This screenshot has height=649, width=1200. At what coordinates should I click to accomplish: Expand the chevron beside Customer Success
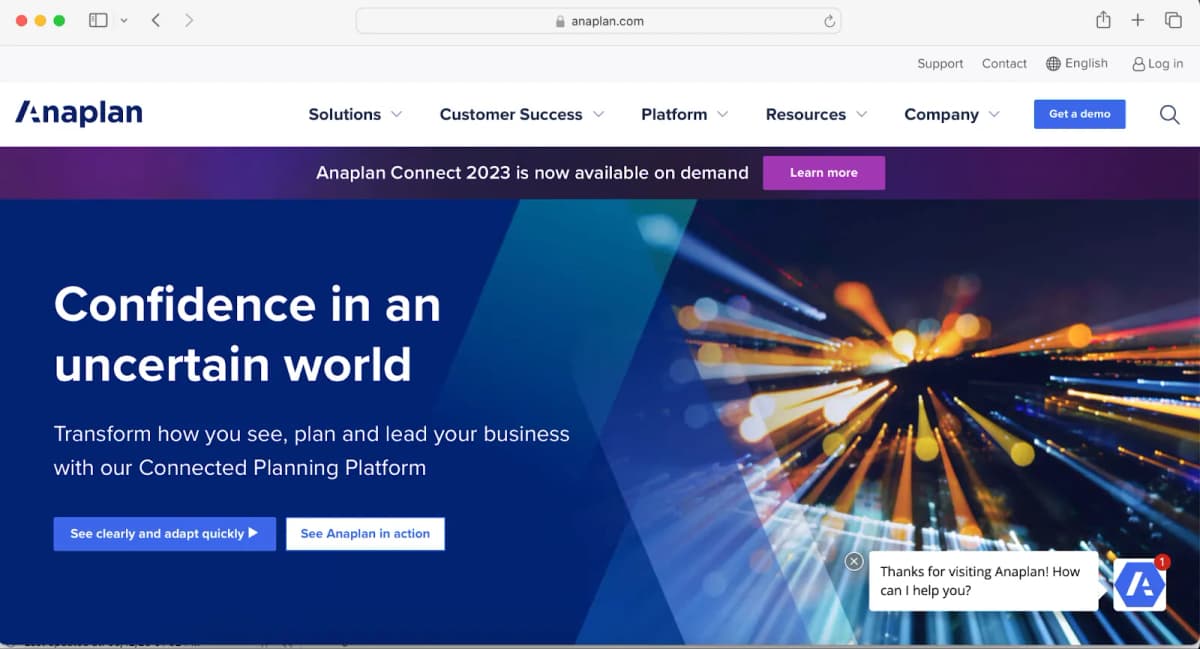point(598,114)
